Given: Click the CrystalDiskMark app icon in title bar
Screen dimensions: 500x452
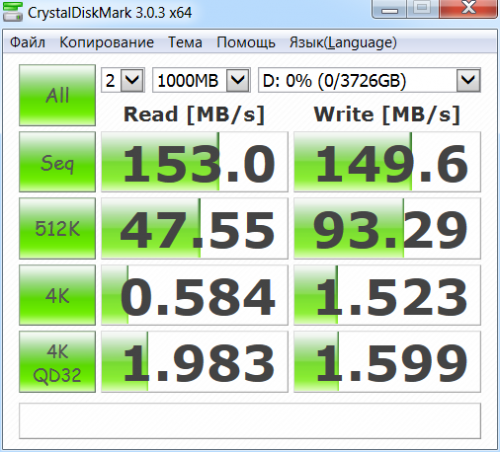Looking at the screenshot, I should coord(13,12).
